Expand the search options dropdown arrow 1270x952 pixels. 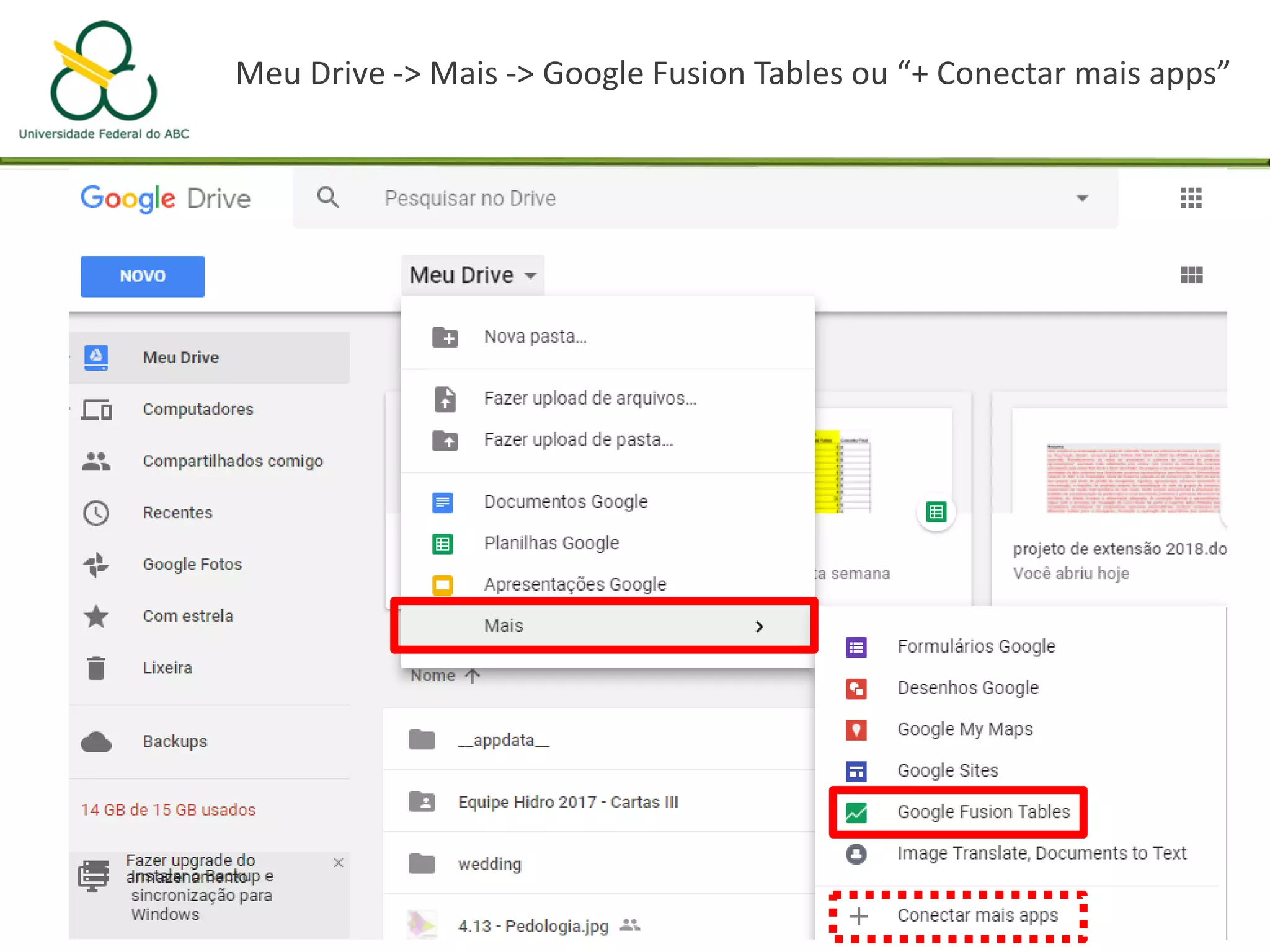1082,198
